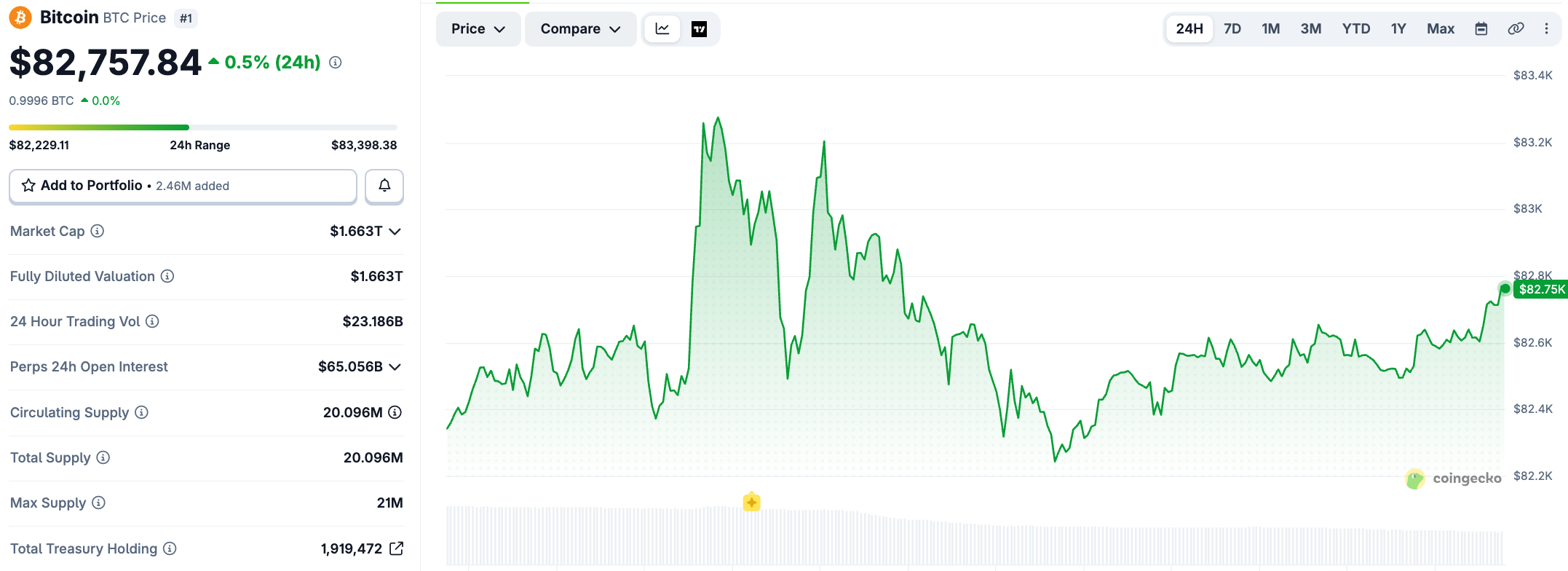Copy chart link icon

[1516, 29]
